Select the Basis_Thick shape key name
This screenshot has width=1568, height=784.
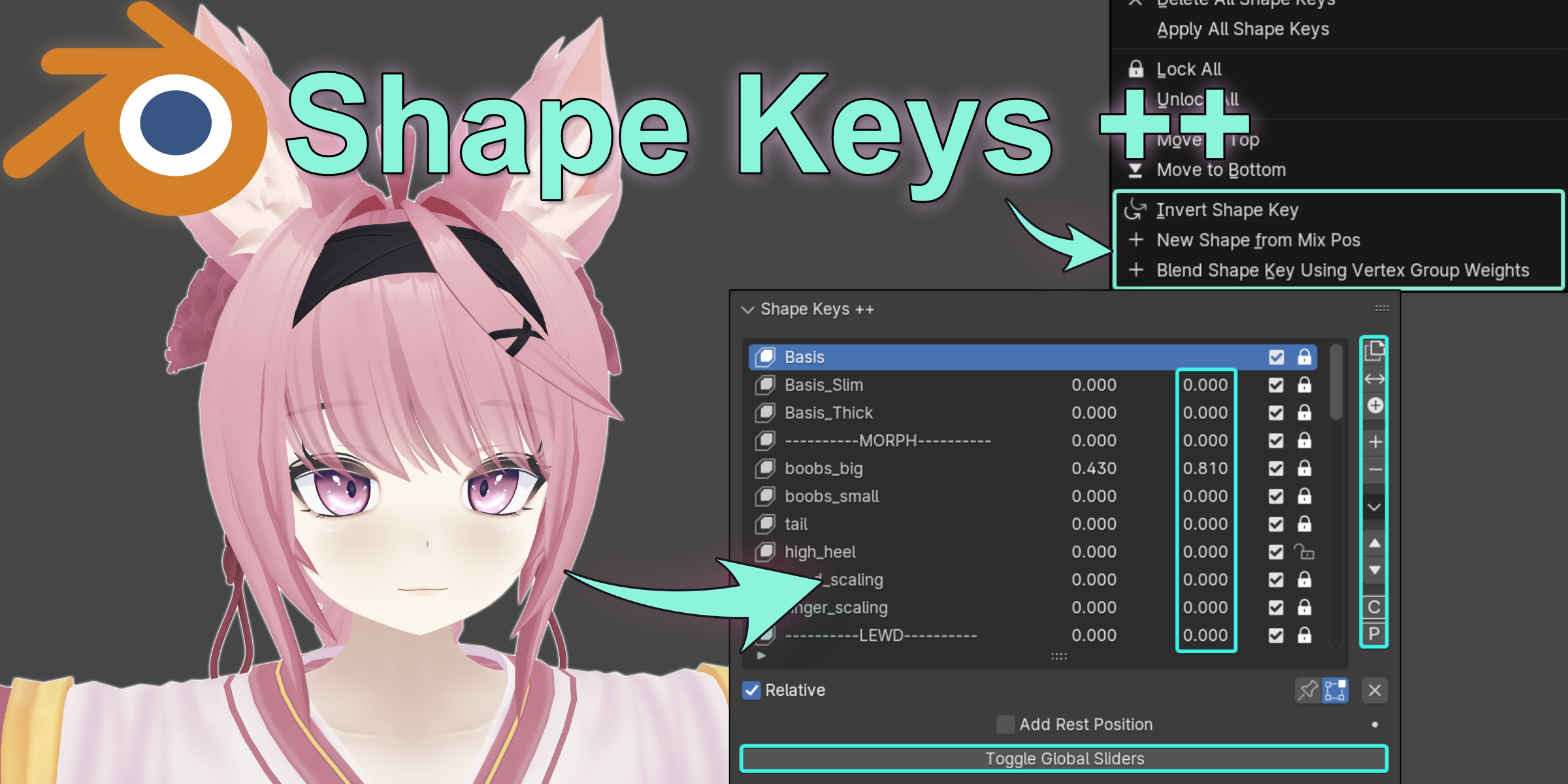click(x=828, y=413)
